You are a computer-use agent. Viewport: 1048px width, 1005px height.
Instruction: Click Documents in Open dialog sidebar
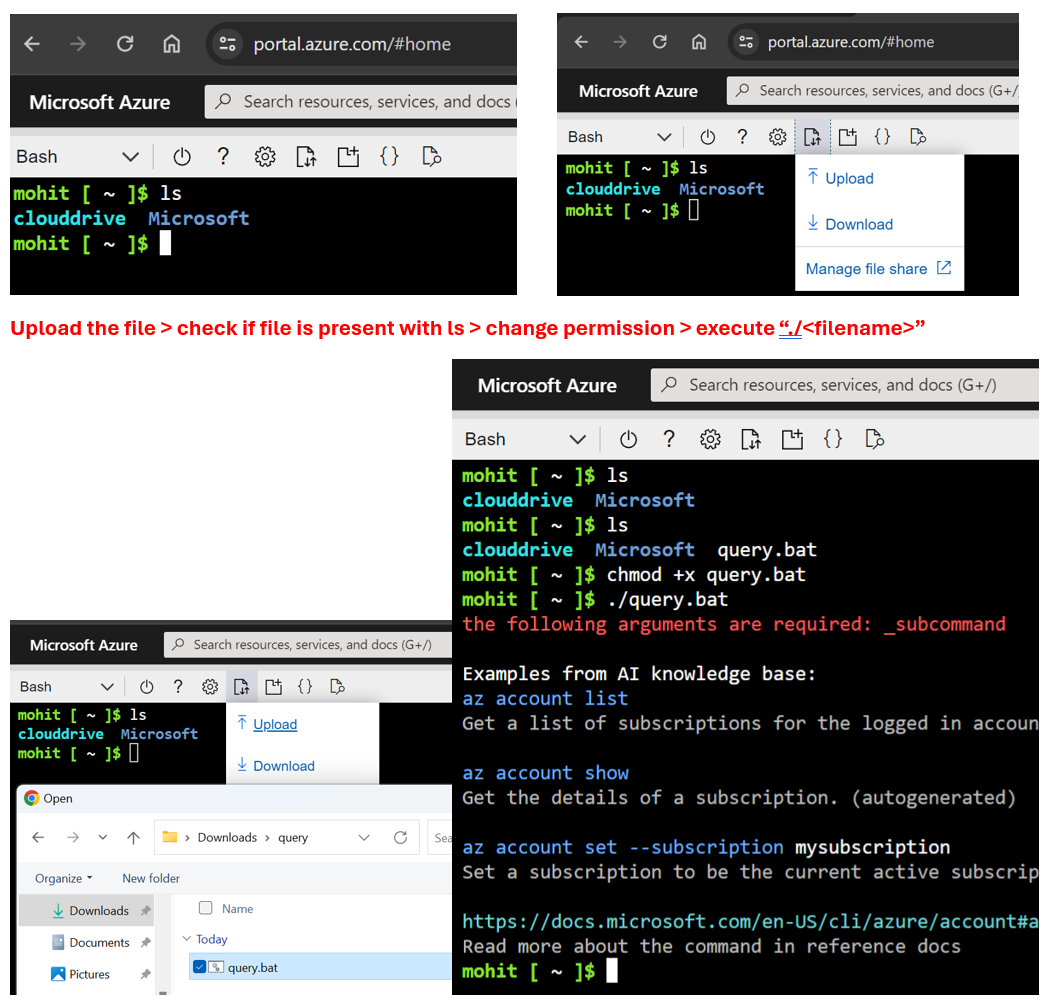click(x=99, y=942)
